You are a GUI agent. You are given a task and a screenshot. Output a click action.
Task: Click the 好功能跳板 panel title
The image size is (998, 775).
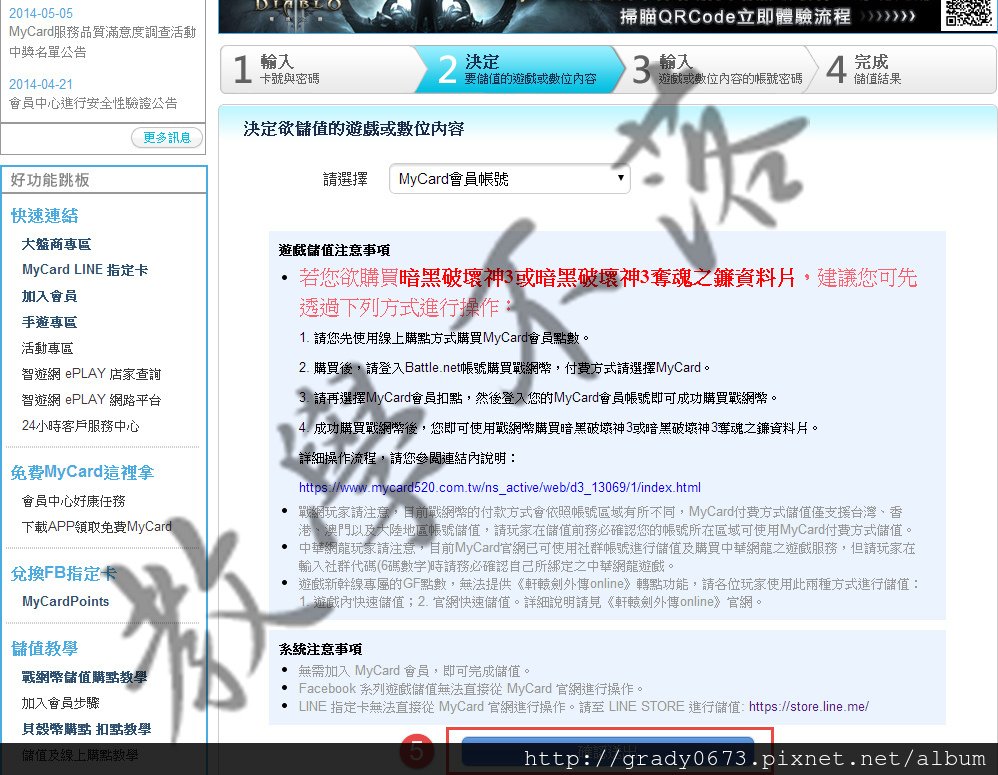pyautogui.click(x=50, y=180)
